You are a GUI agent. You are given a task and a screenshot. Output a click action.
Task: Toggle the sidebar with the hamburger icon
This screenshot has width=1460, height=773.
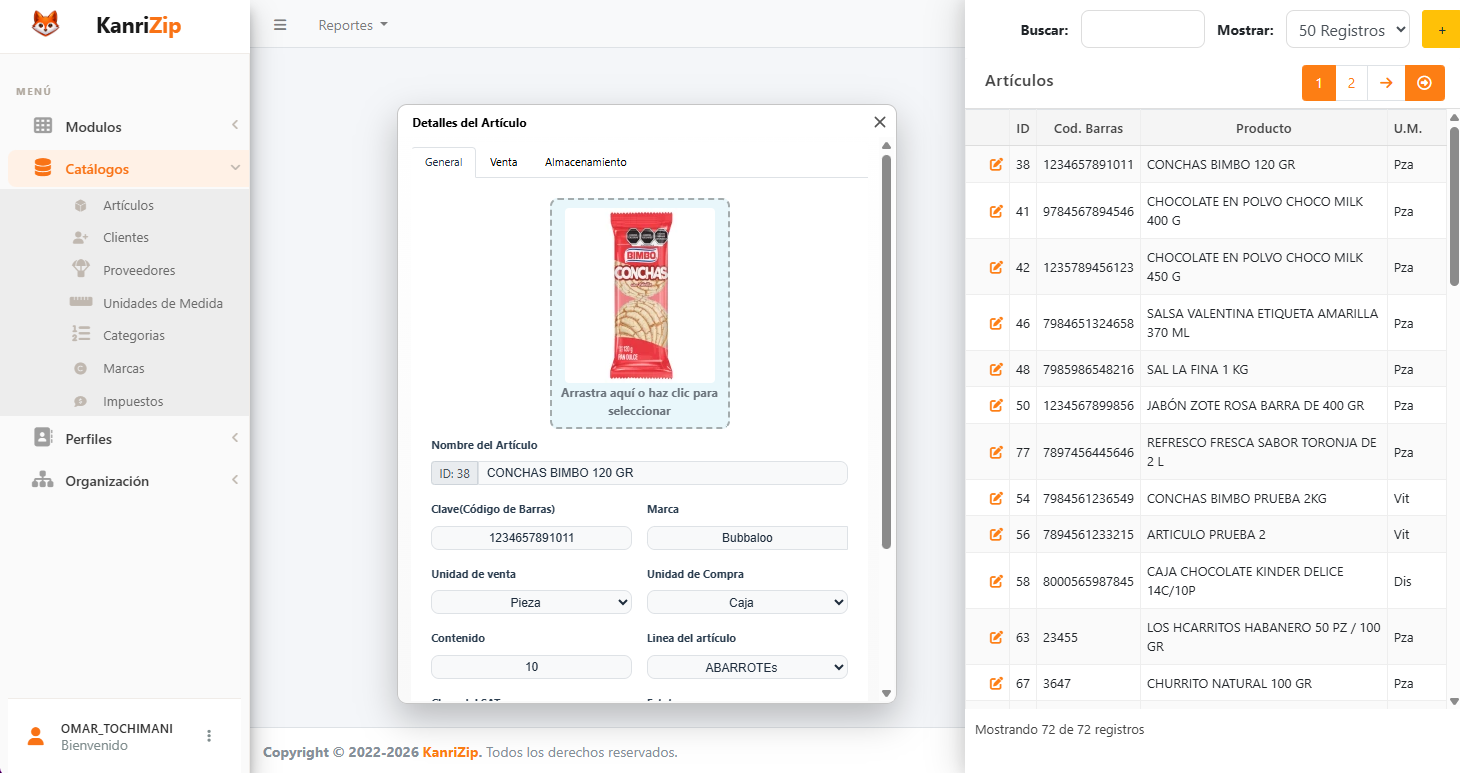tap(280, 25)
